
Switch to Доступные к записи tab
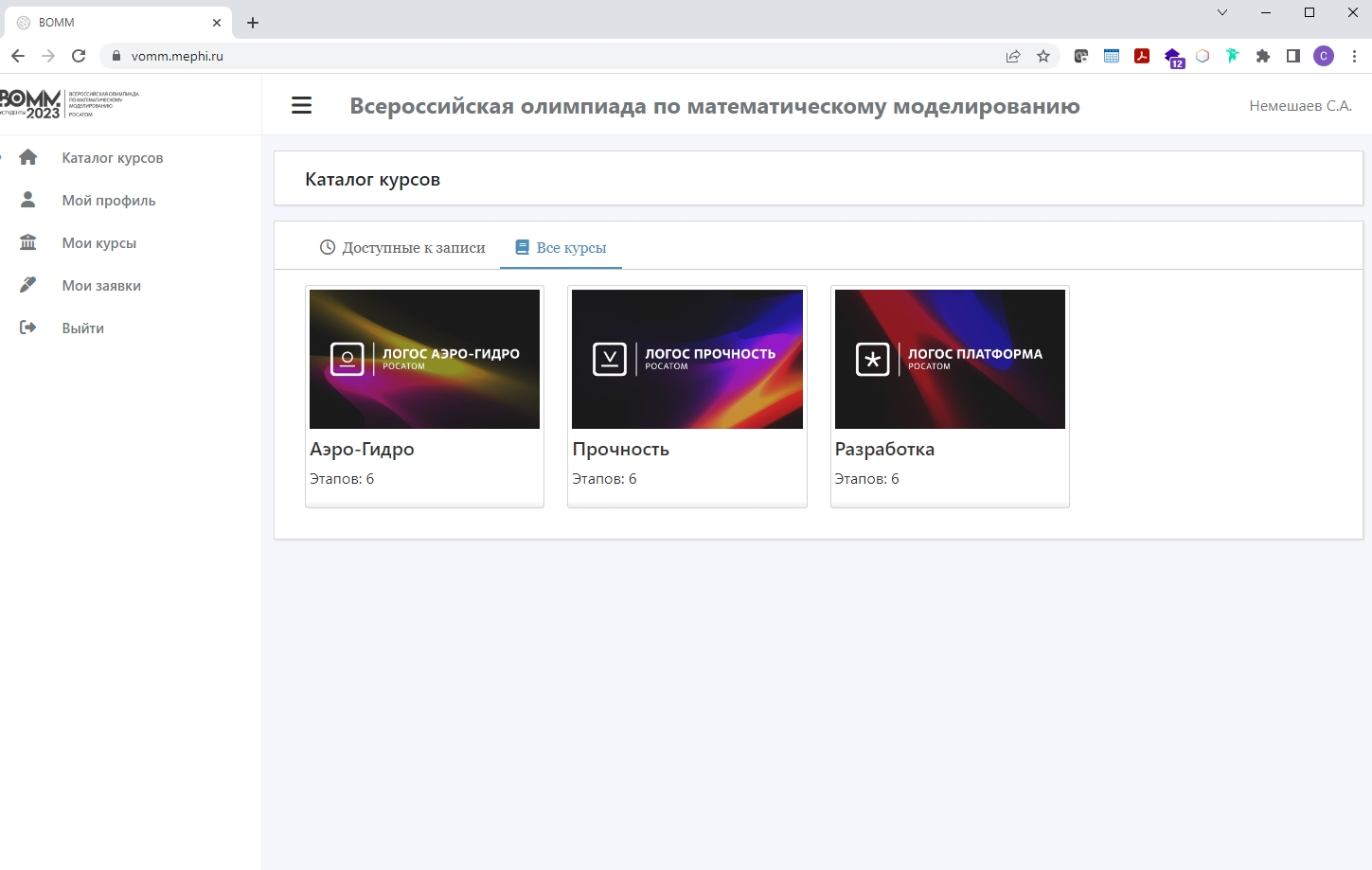pyautogui.click(x=402, y=248)
